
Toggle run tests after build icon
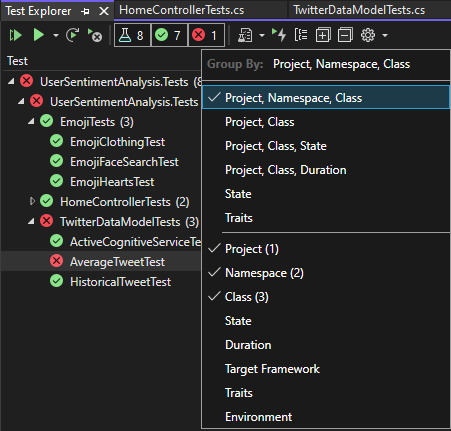[279, 35]
